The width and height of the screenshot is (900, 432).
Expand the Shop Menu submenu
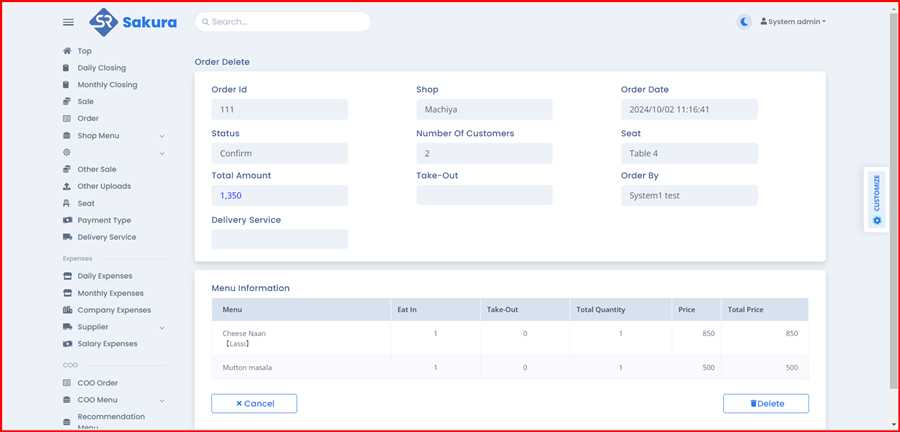161,136
